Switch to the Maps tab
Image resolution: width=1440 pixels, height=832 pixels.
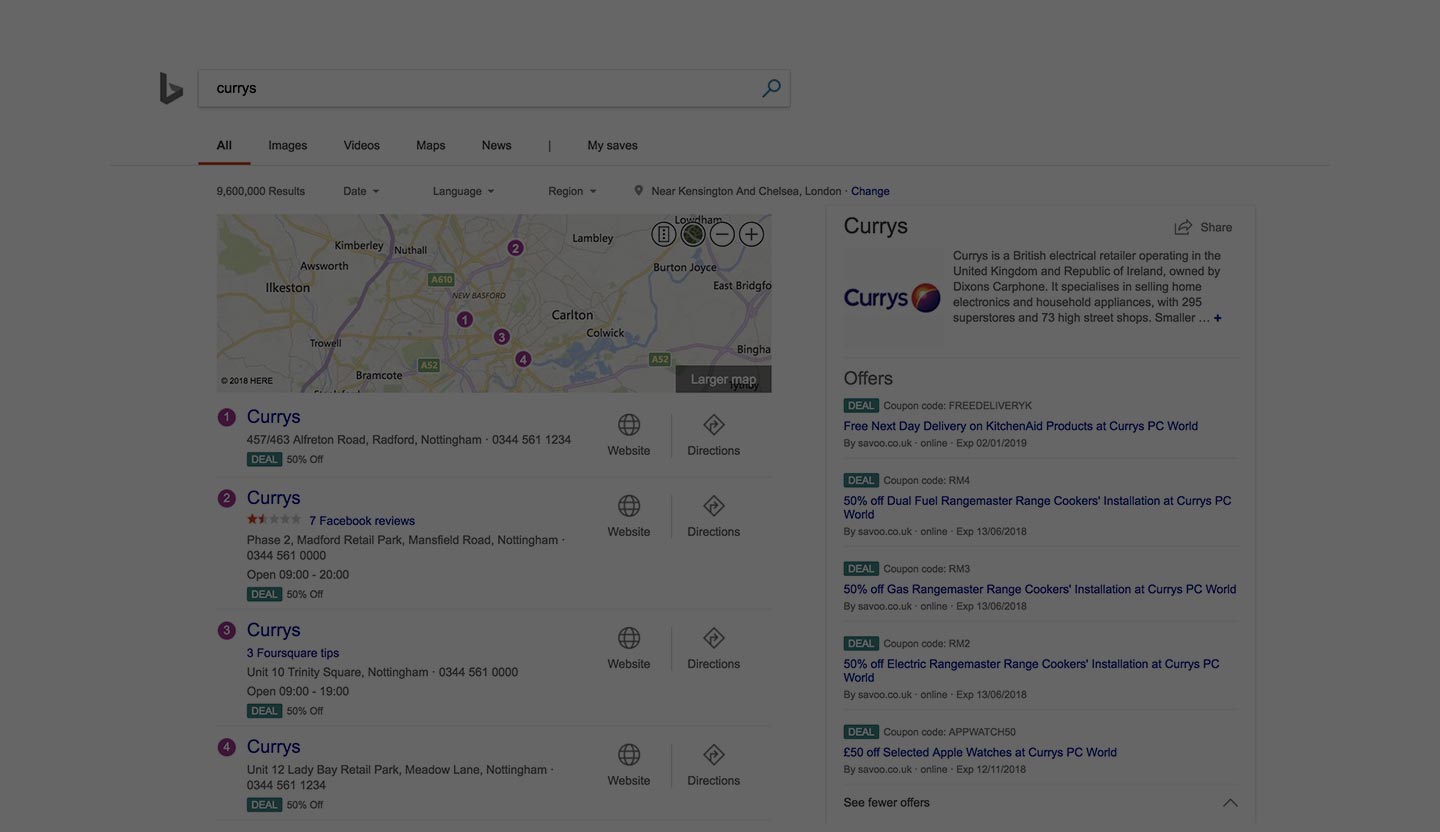(431, 145)
